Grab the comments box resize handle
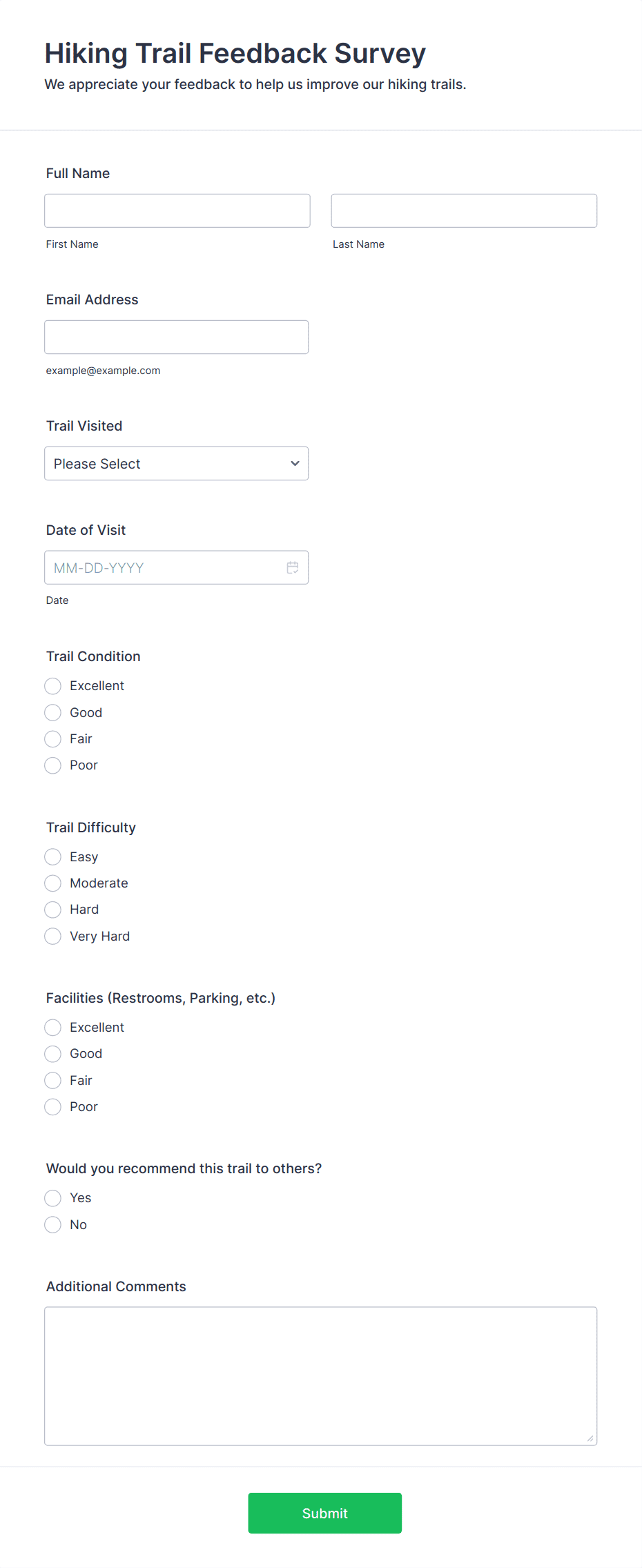642x1568 pixels. point(590,1438)
